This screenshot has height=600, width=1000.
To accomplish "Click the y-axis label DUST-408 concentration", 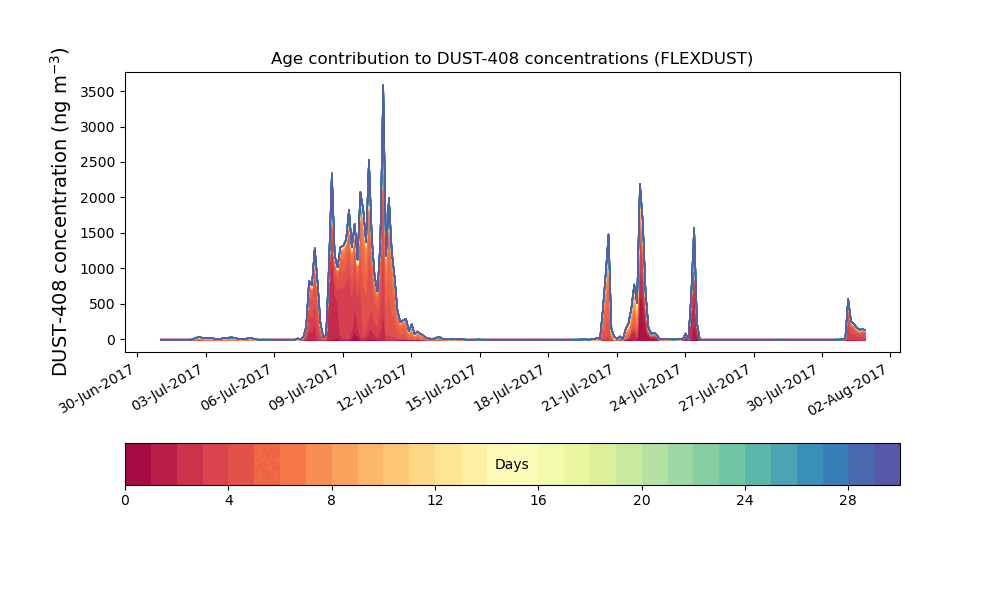I will [59, 212].
